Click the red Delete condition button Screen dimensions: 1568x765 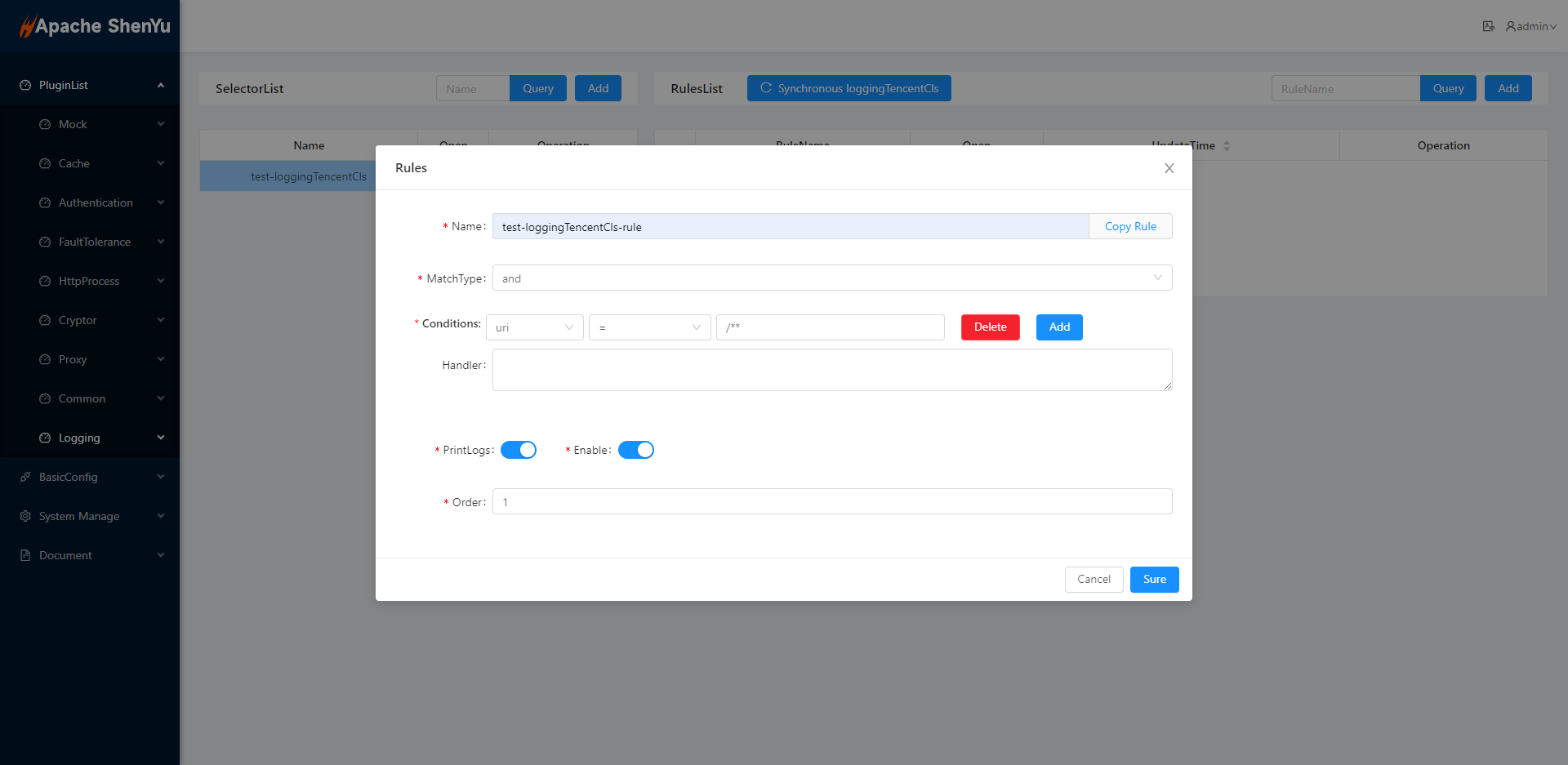[990, 327]
